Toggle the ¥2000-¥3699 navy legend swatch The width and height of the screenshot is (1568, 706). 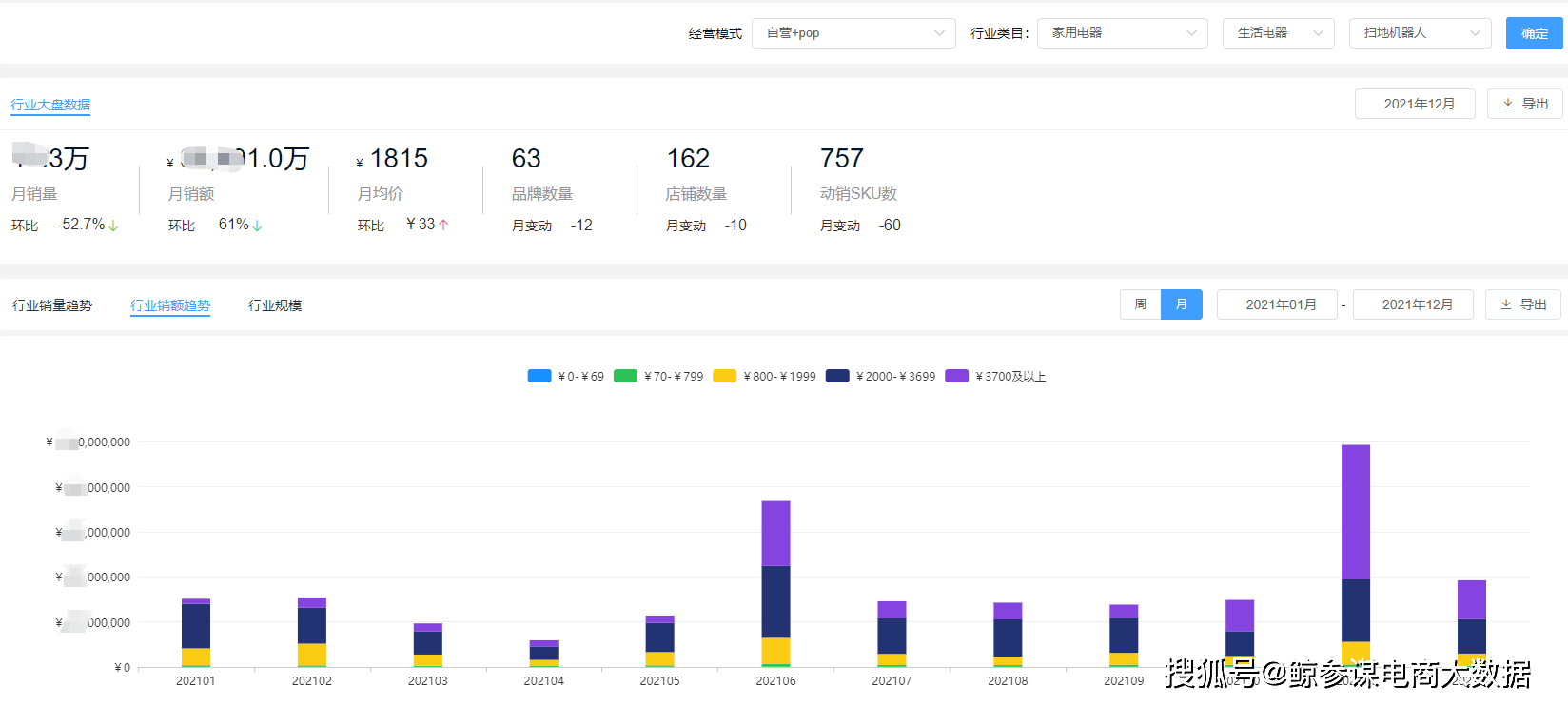click(x=837, y=376)
